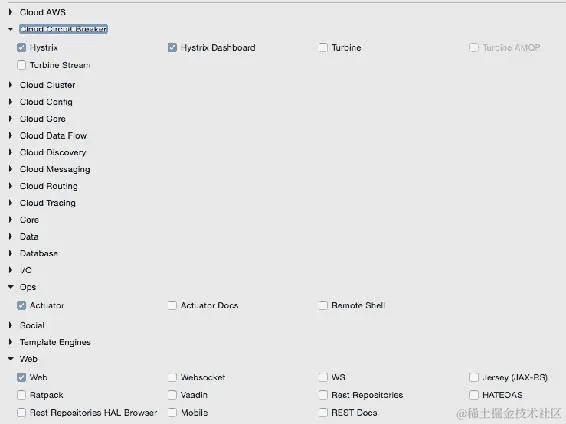Image resolution: width=566 pixels, height=424 pixels.
Task: Click the Actuator label text
Action: tap(47, 306)
